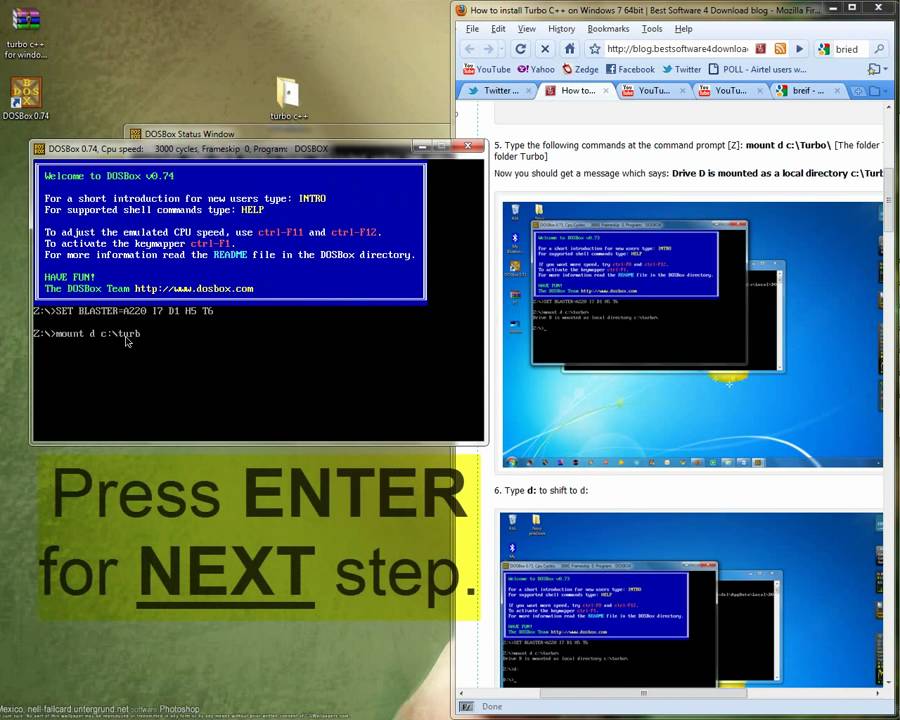Click the URL address field
900x720 pixels.
pos(677,49)
